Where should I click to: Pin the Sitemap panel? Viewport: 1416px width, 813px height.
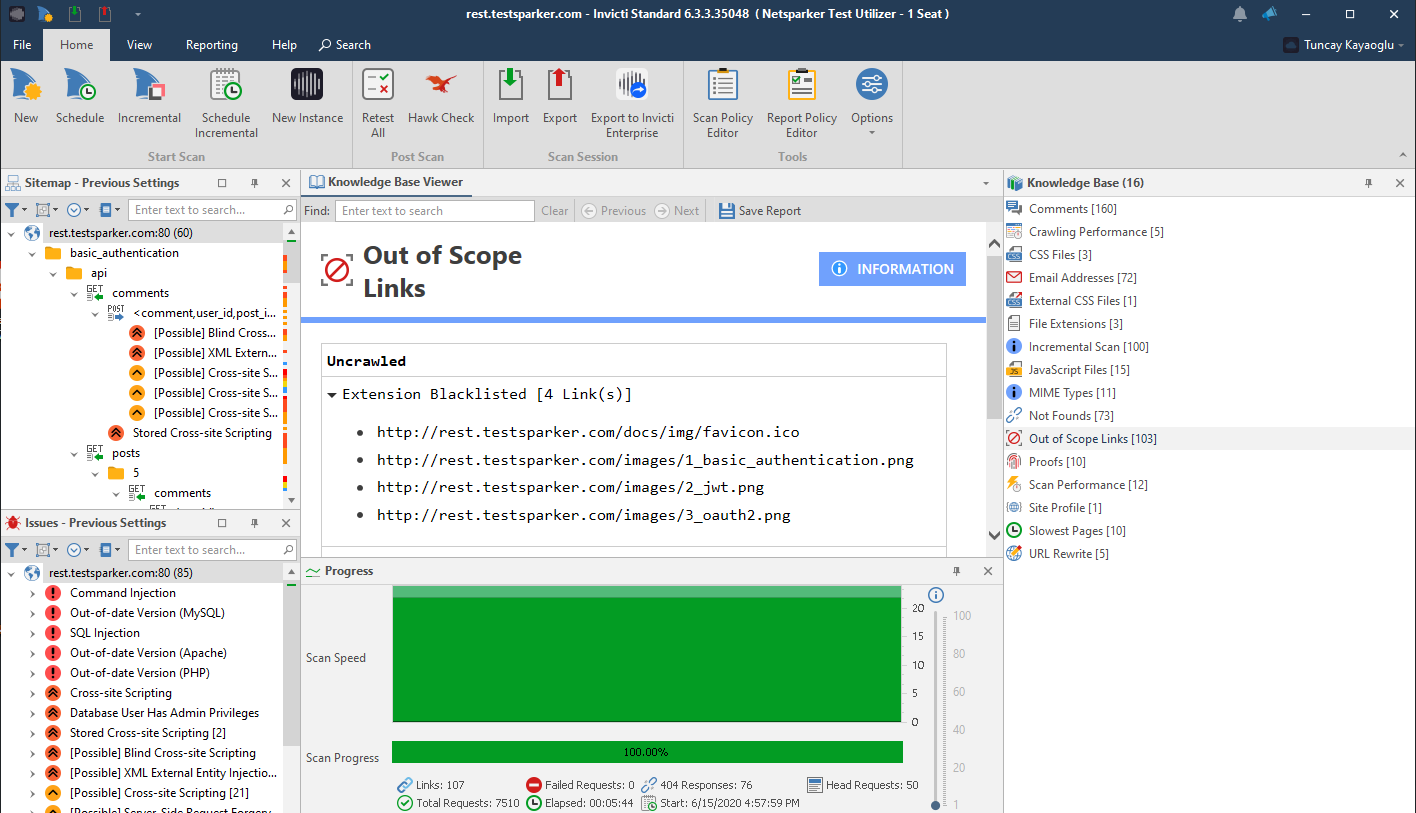(x=254, y=183)
